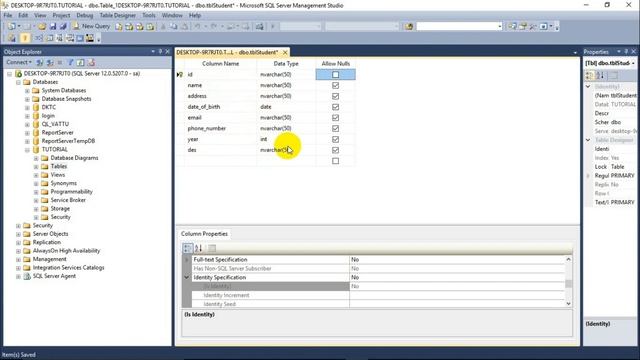Click Object Explorer's Connect server icon
This screenshot has width=640, height=360.
click(40, 62)
